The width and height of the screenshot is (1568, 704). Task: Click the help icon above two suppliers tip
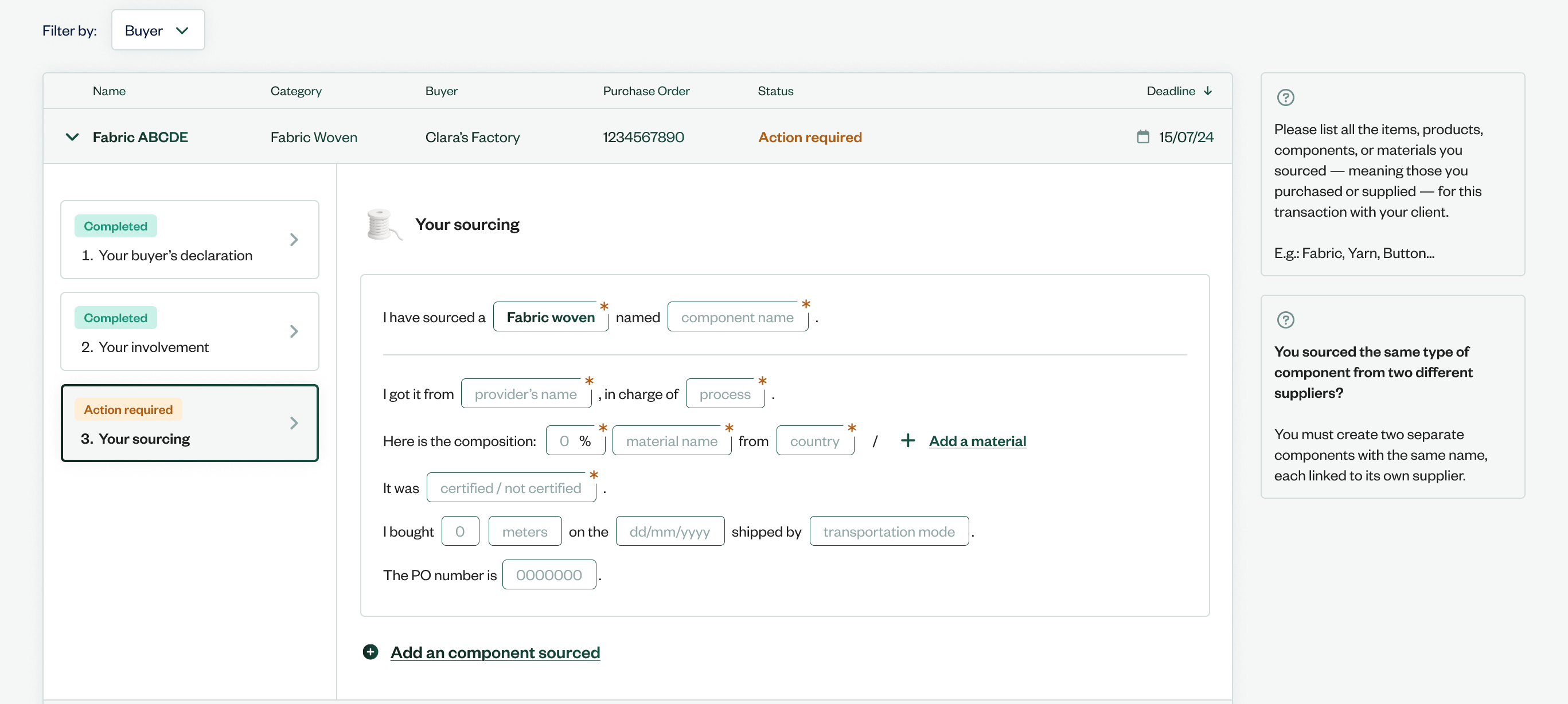point(1285,319)
